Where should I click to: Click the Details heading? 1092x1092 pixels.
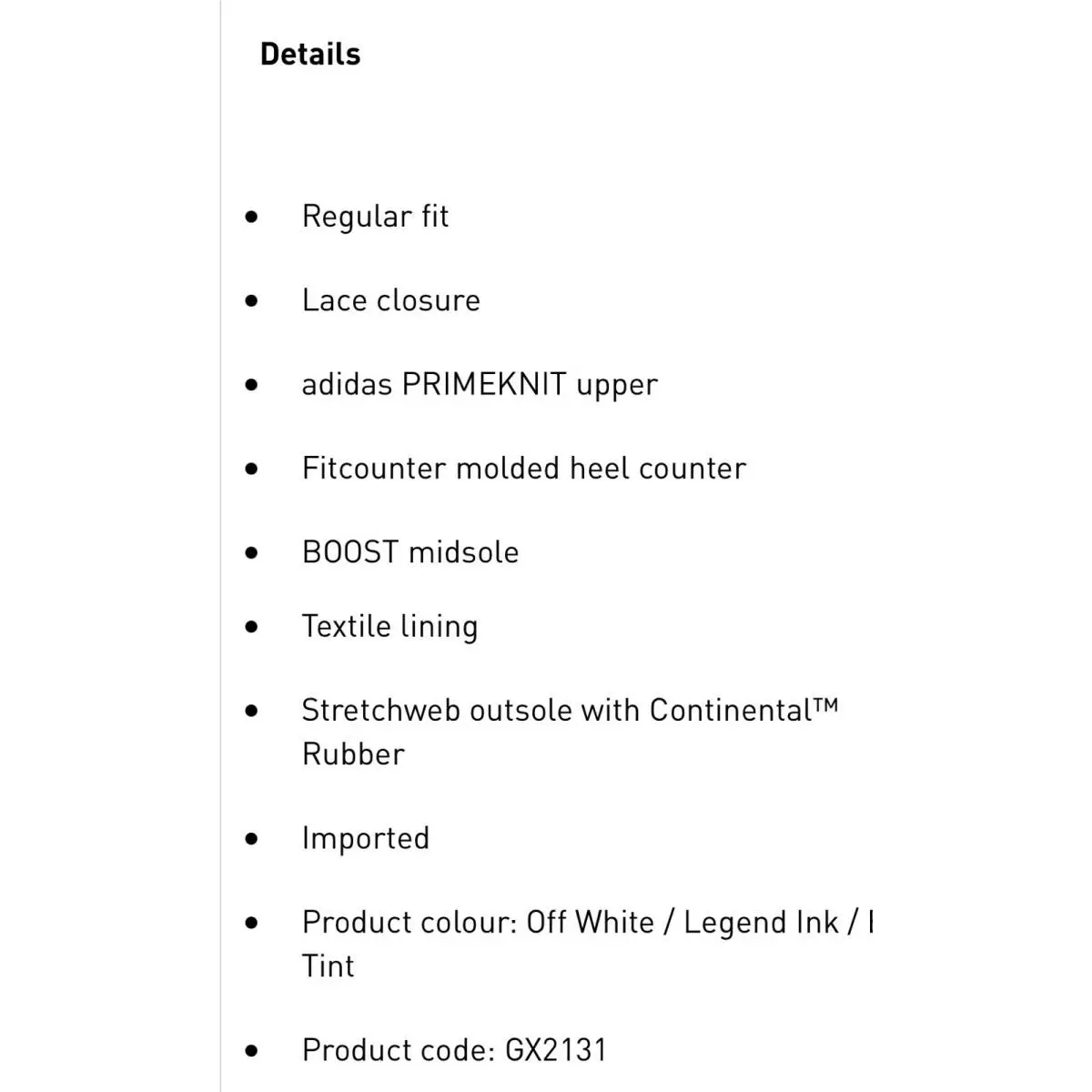310,54
